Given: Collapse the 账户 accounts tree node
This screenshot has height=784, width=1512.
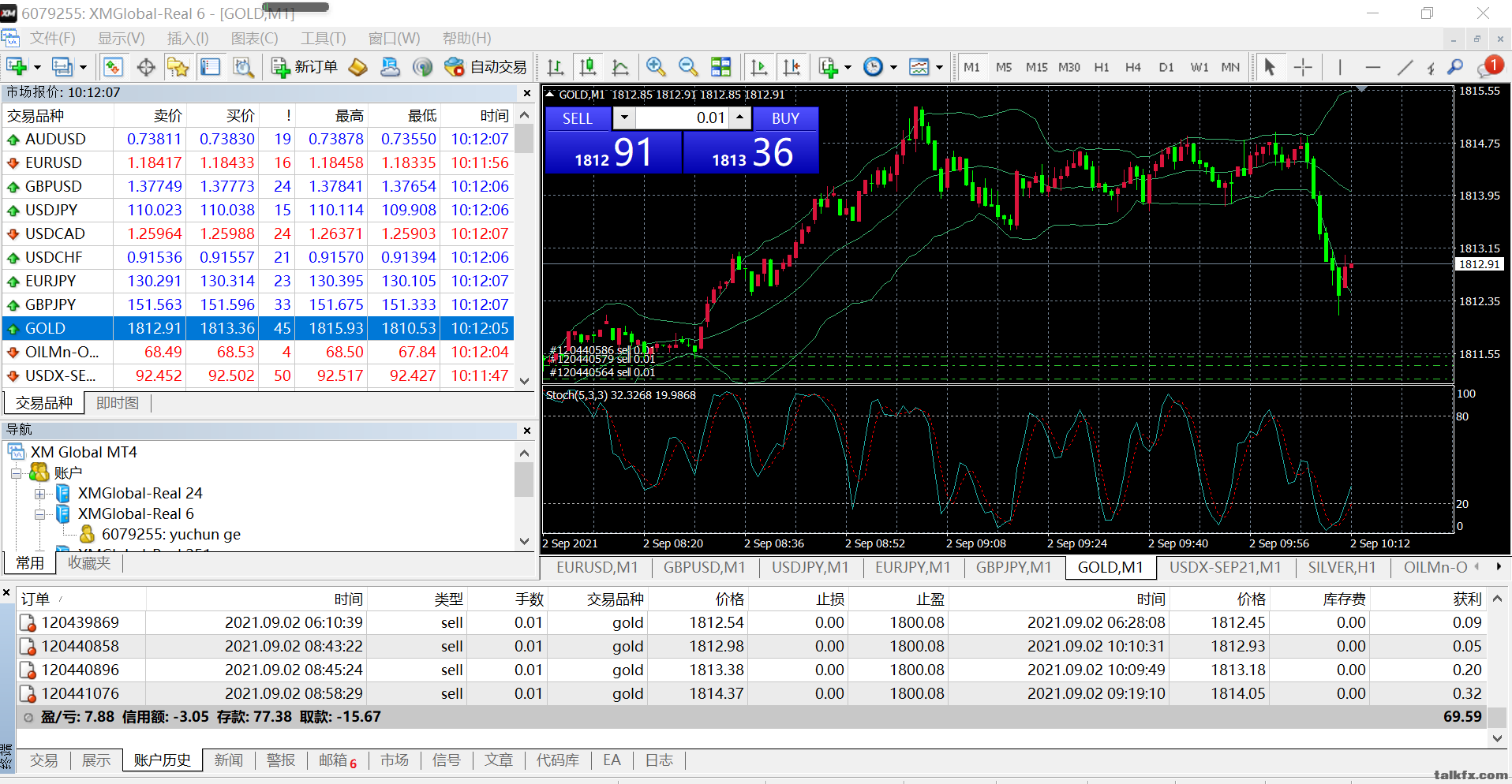Looking at the screenshot, I should point(16,473).
